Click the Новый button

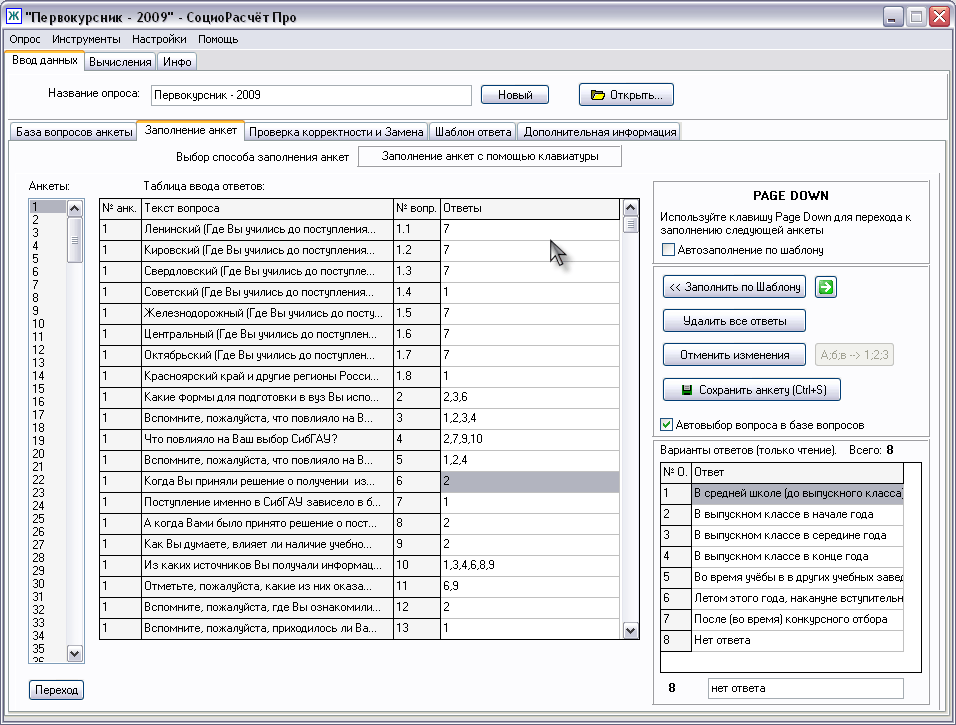click(x=515, y=95)
